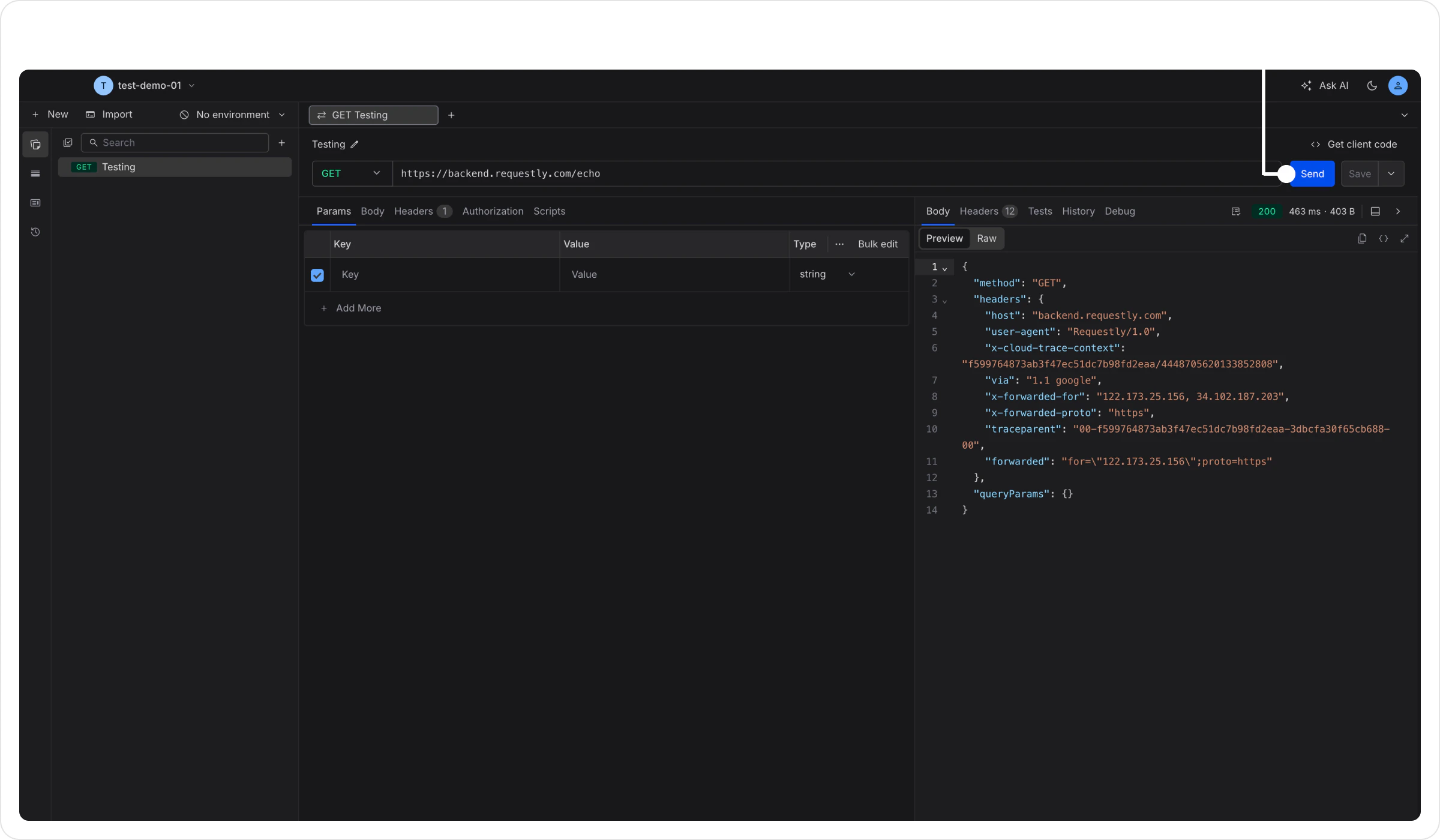Screen dimensions: 1440x840
Task: Click the pencil icon to rename Testing
Action: click(355, 145)
